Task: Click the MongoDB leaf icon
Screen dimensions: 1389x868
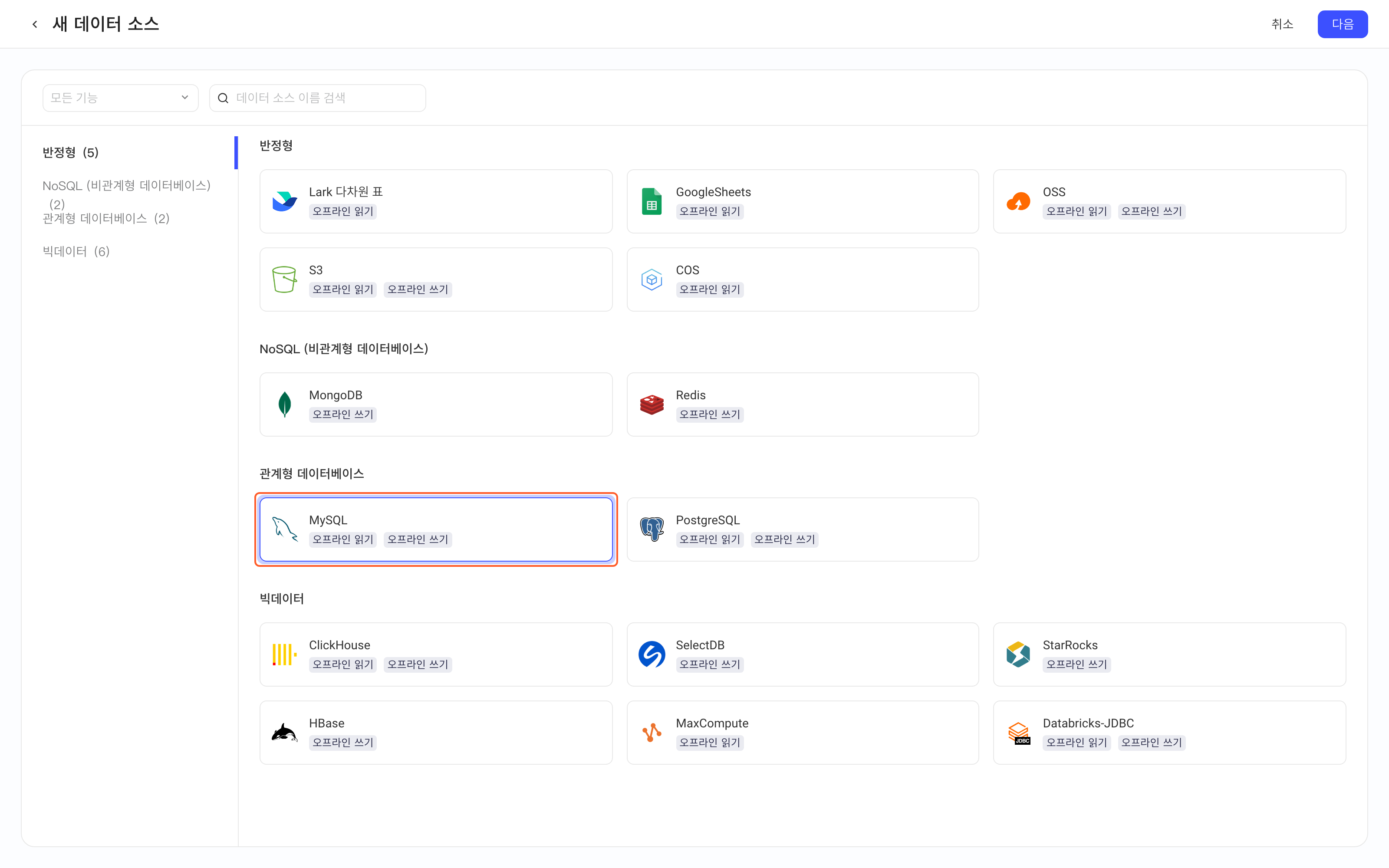Action: click(284, 405)
